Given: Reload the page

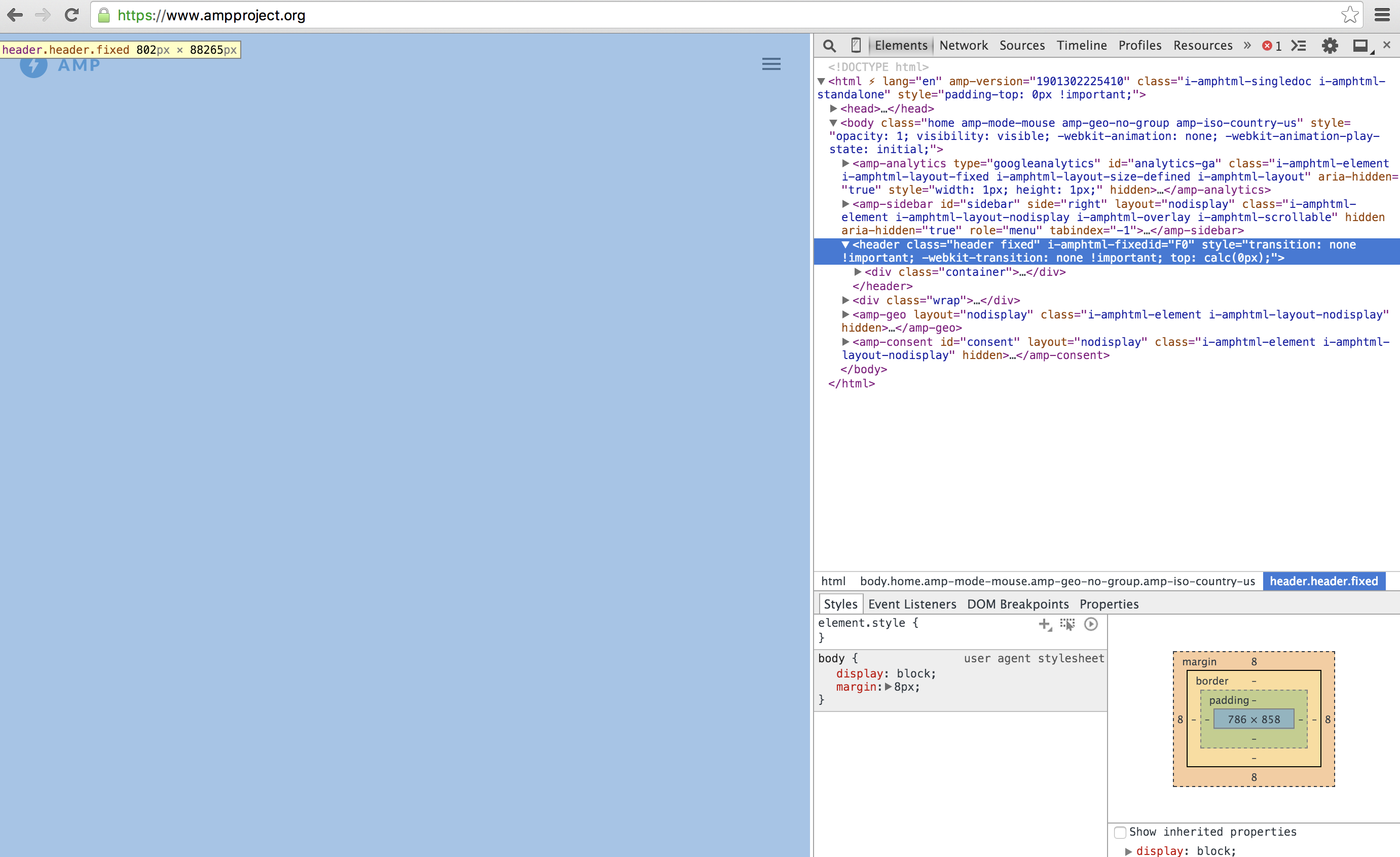Looking at the screenshot, I should point(71,15).
